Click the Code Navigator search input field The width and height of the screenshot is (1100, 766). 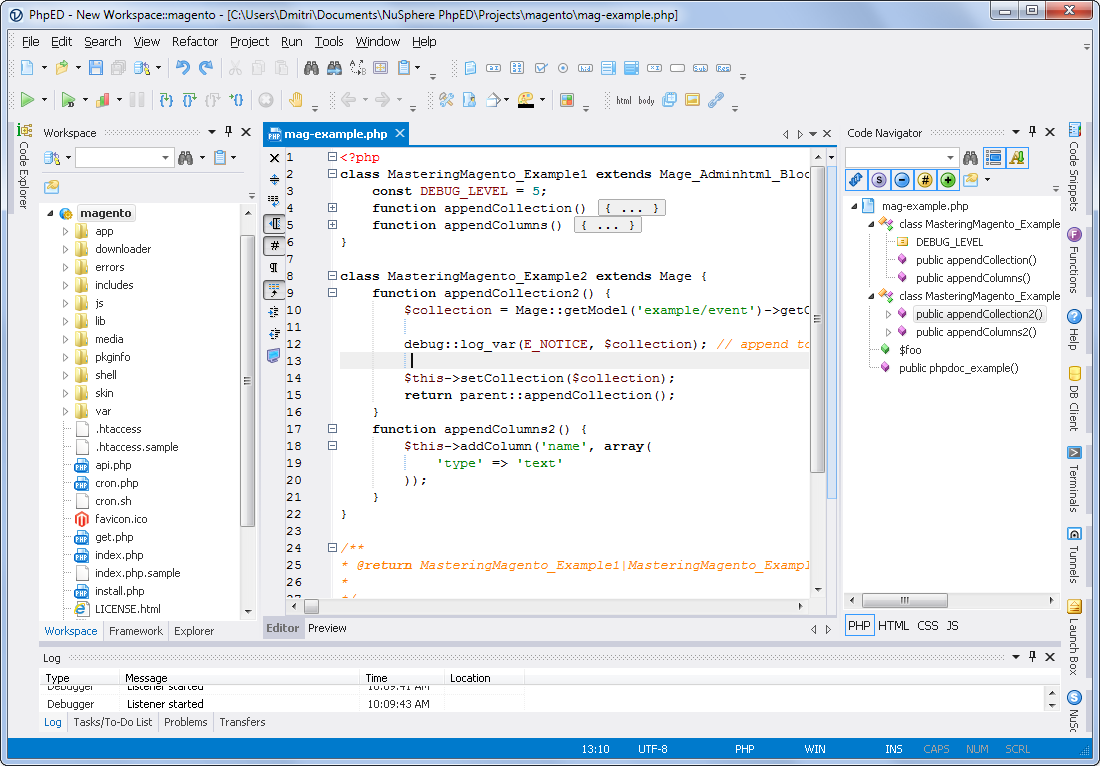895,158
